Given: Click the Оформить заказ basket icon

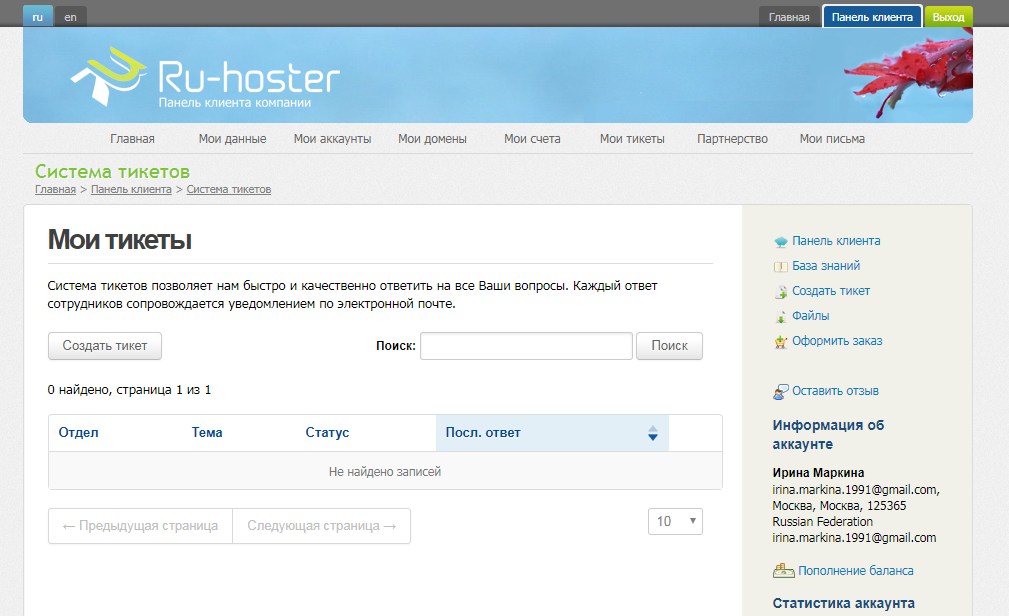Looking at the screenshot, I should (781, 342).
